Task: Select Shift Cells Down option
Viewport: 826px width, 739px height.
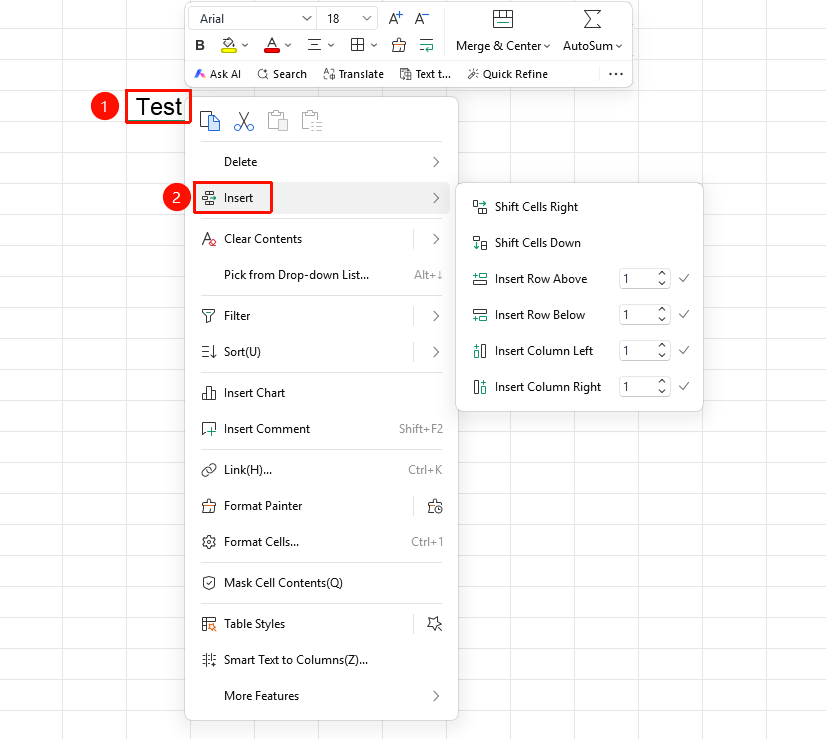Action: pyautogui.click(x=579, y=243)
